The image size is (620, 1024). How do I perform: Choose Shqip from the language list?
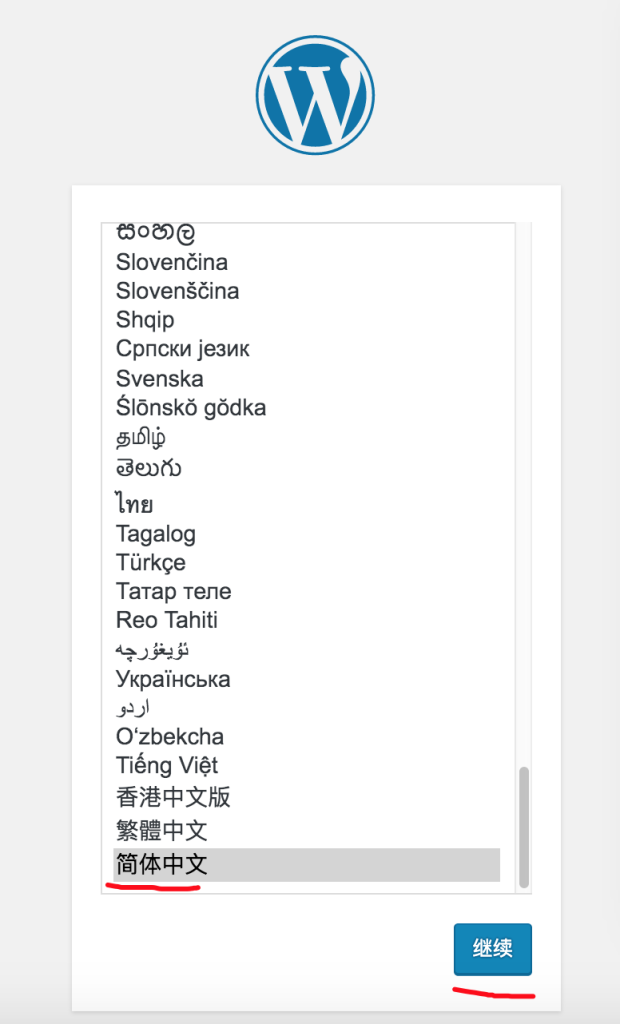coord(145,320)
